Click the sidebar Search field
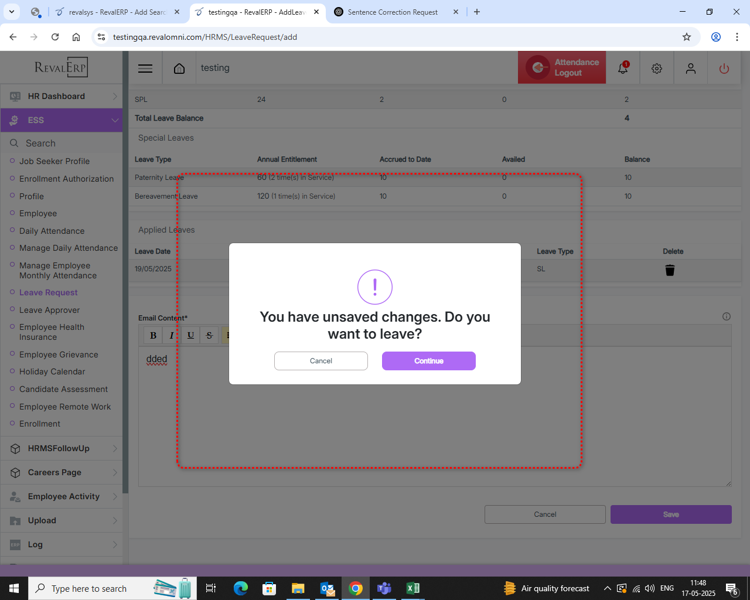Image resolution: width=750 pixels, height=600 pixels. click(x=65, y=143)
